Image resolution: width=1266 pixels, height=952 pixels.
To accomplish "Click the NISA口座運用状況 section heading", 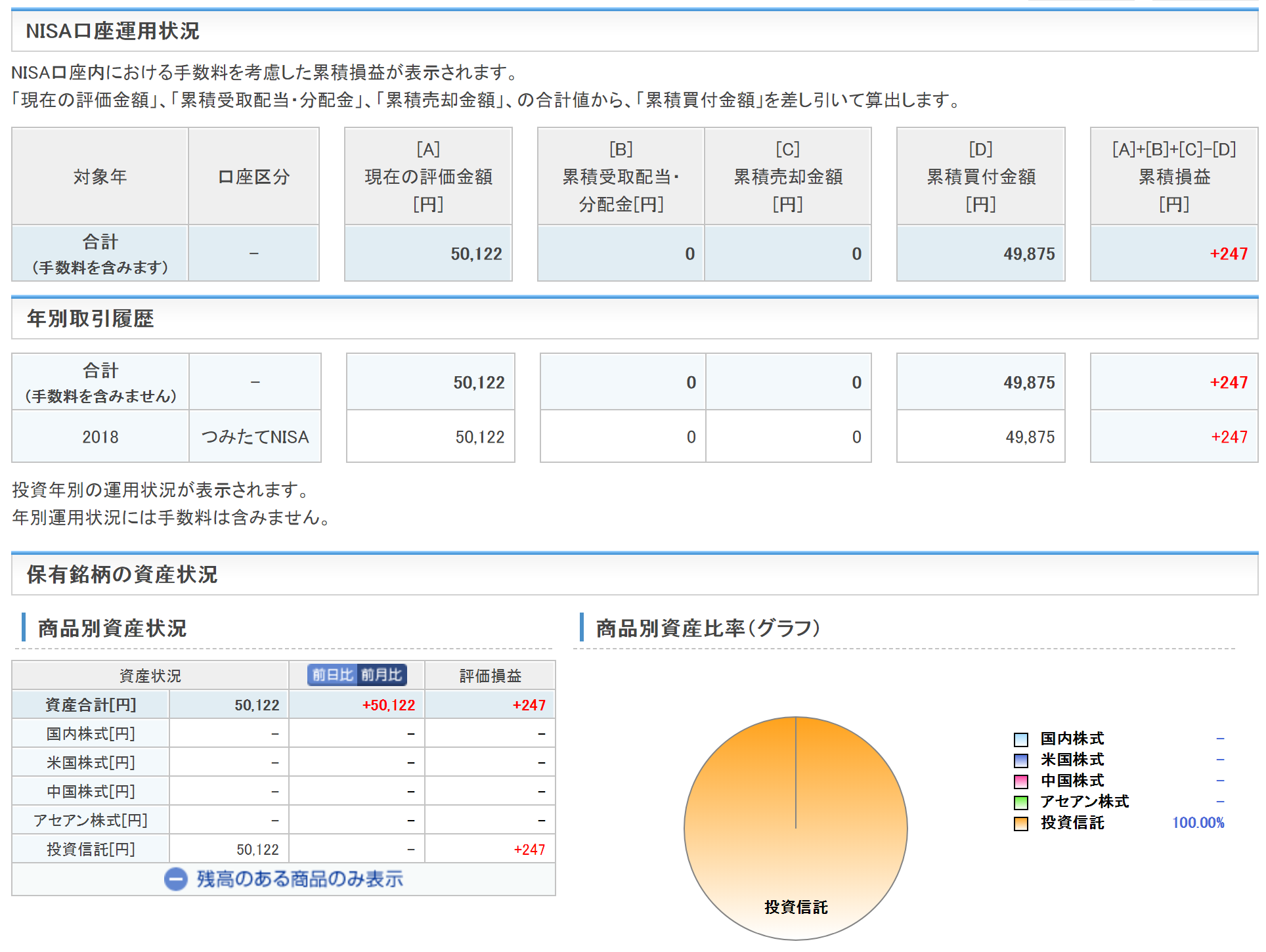I will click(112, 31).
